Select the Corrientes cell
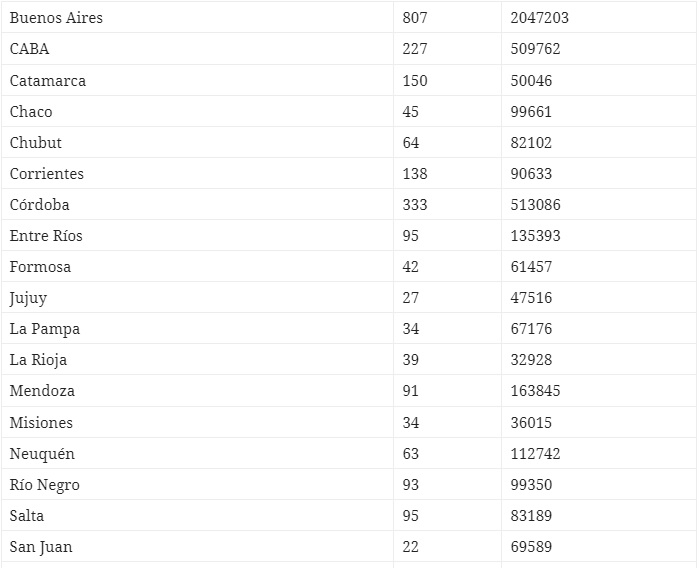The height and width of the screenshot is (568, 698). (x=47, y=173)
